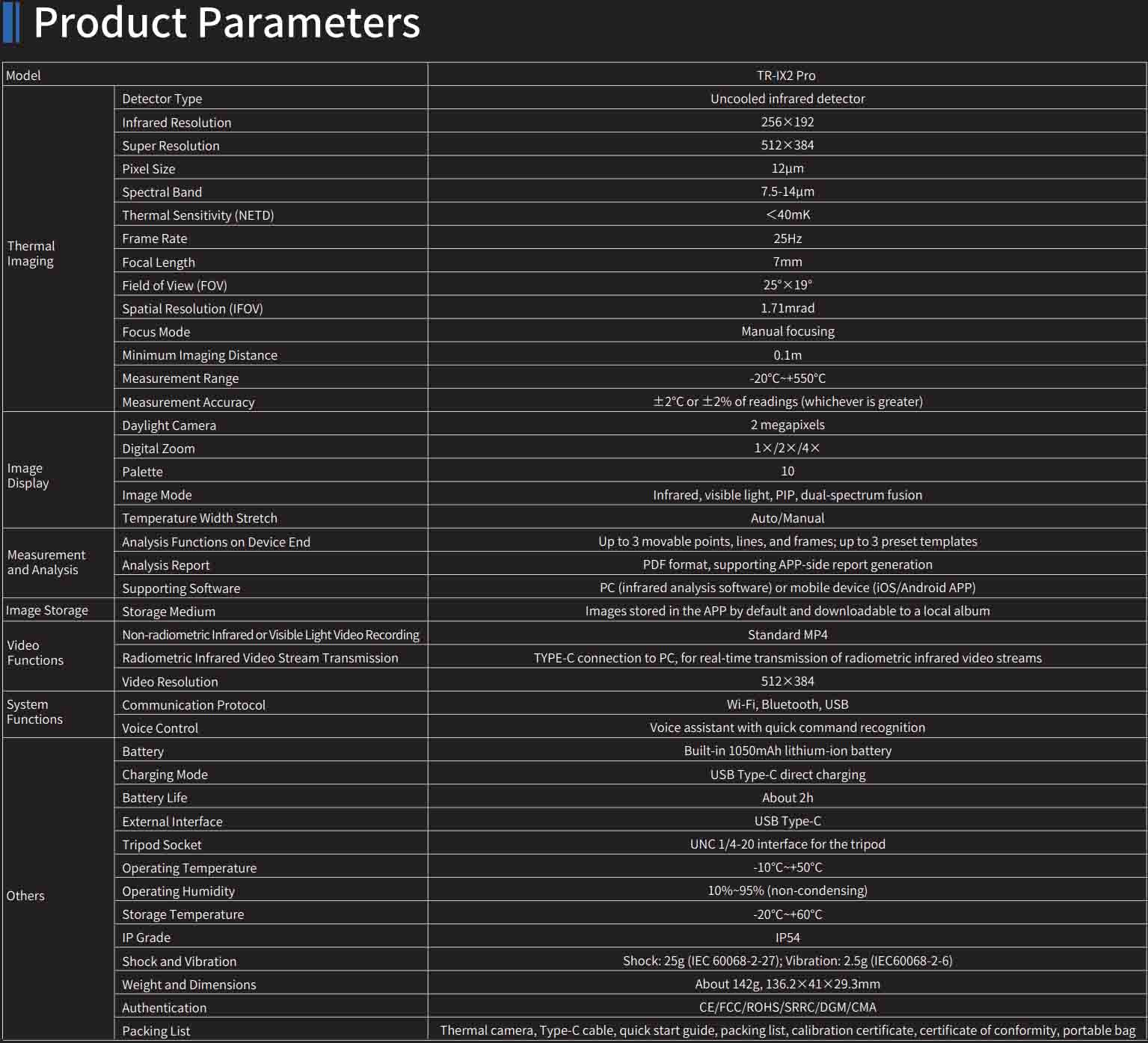Select the Thermal Imaging category cell
The image size is (1148, 1043).
(31, 253)
